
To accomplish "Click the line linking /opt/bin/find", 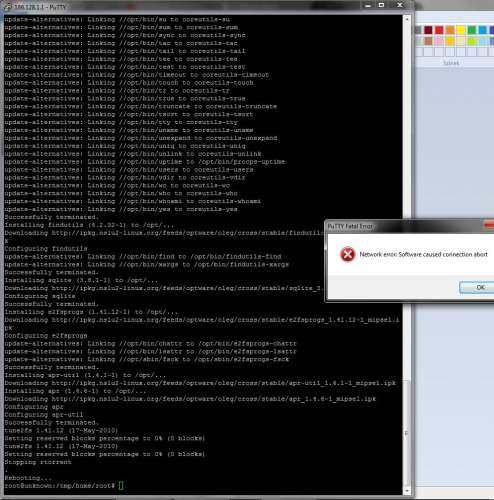I will (143, 256).
